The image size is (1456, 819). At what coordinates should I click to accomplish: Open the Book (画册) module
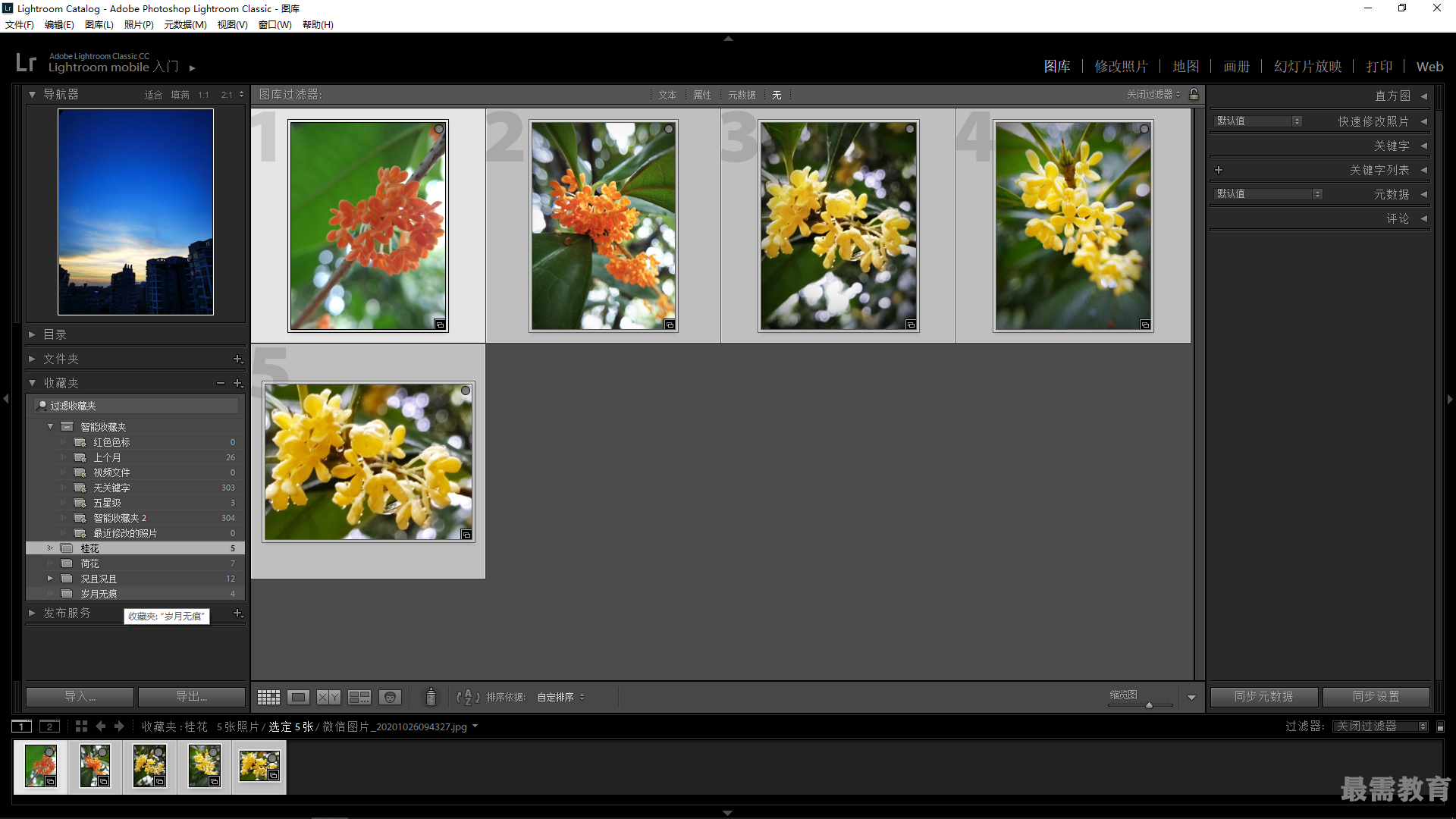[x=1236, y=67]
